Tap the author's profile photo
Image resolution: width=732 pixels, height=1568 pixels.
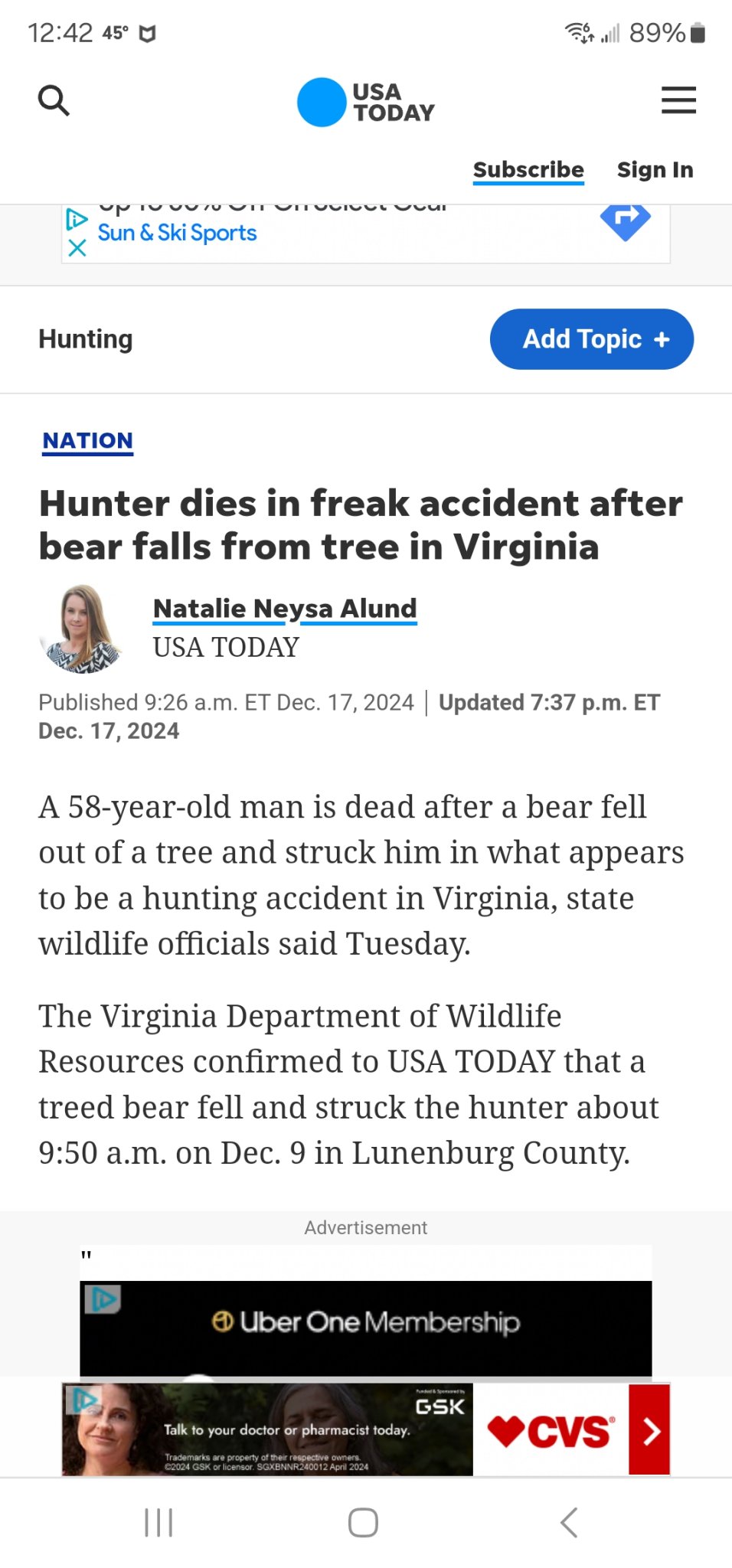(82, 629)
